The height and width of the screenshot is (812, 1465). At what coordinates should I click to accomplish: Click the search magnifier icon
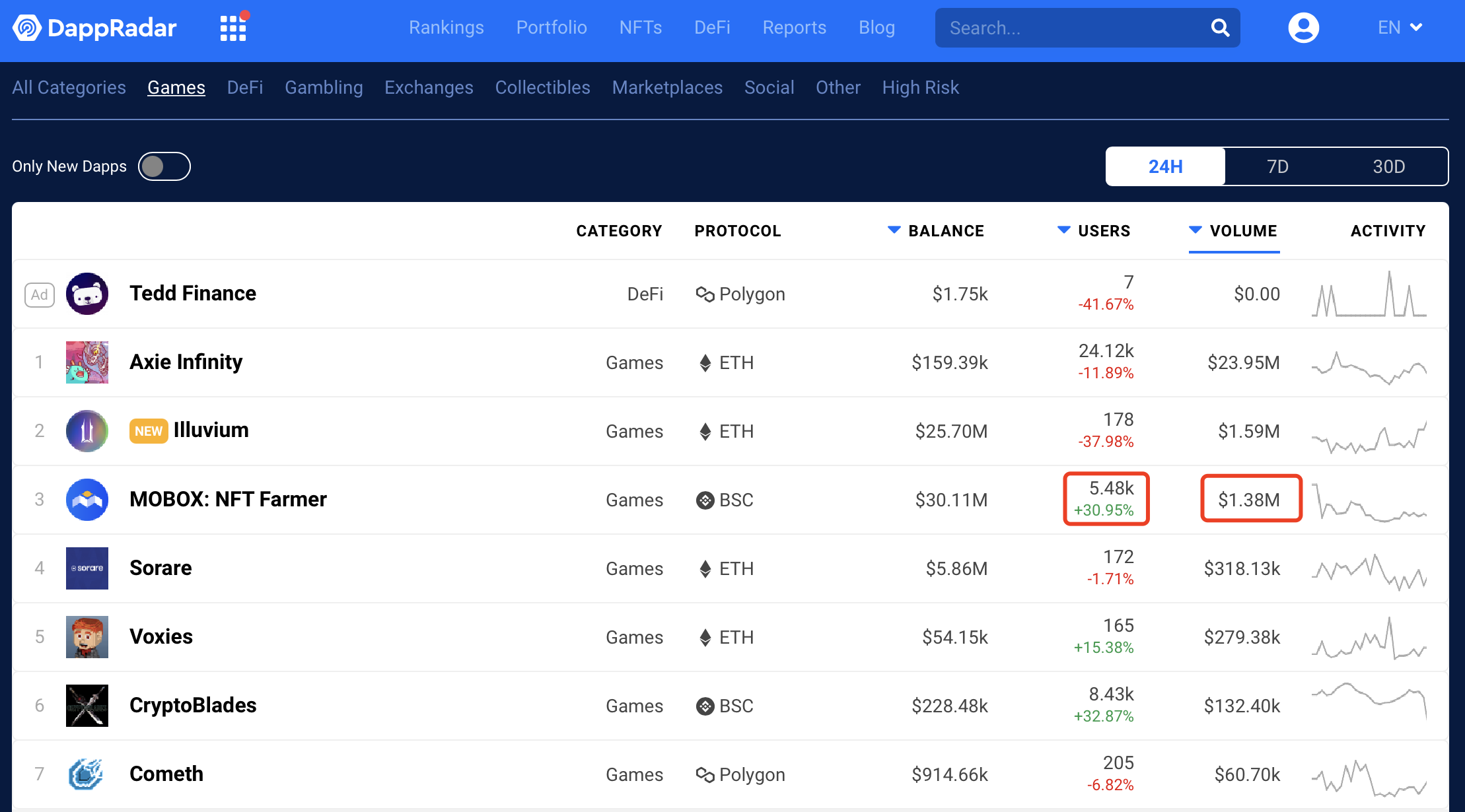point(1219,28)
